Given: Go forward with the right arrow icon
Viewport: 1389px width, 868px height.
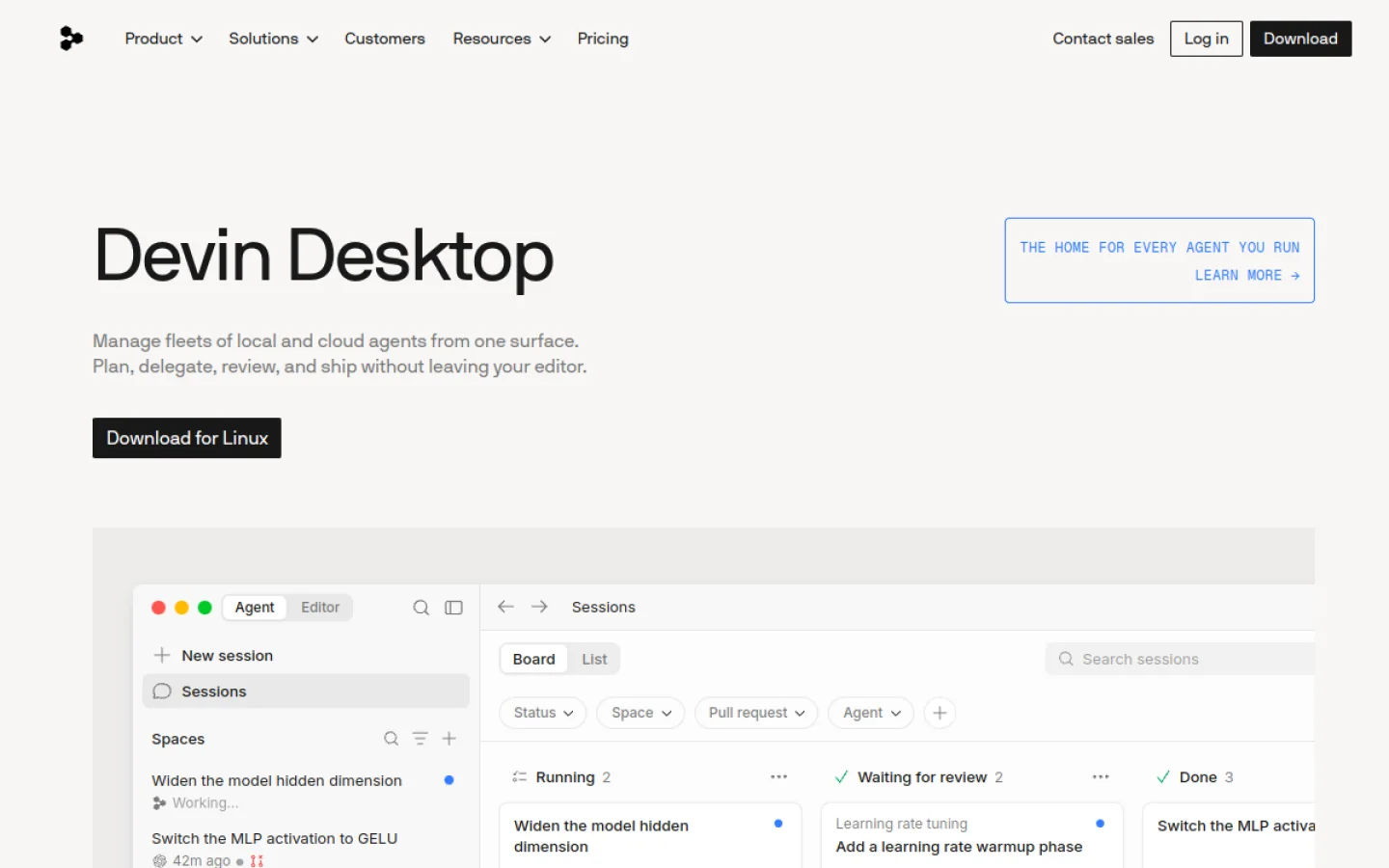Looking at the screenshot, I should (x=539, y=607).
